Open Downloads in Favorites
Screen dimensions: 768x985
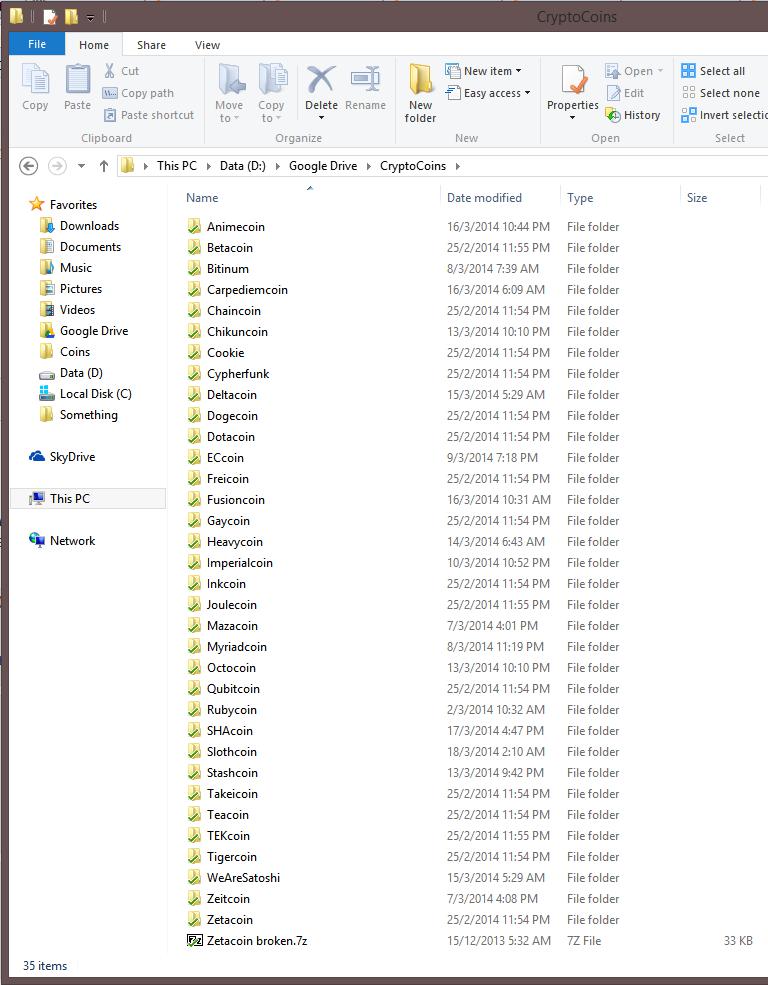coord(79,226)
